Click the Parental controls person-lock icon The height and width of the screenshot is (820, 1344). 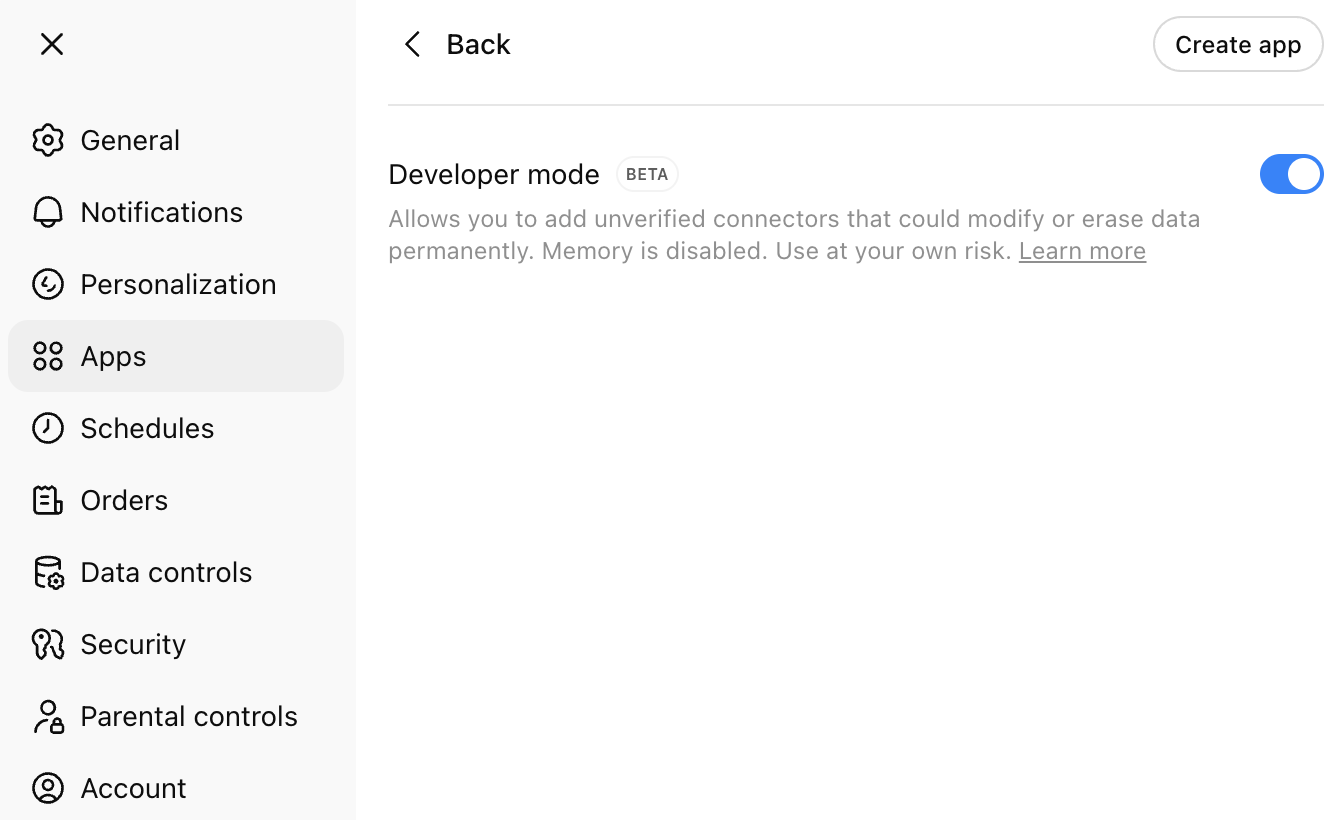[47, 716]
